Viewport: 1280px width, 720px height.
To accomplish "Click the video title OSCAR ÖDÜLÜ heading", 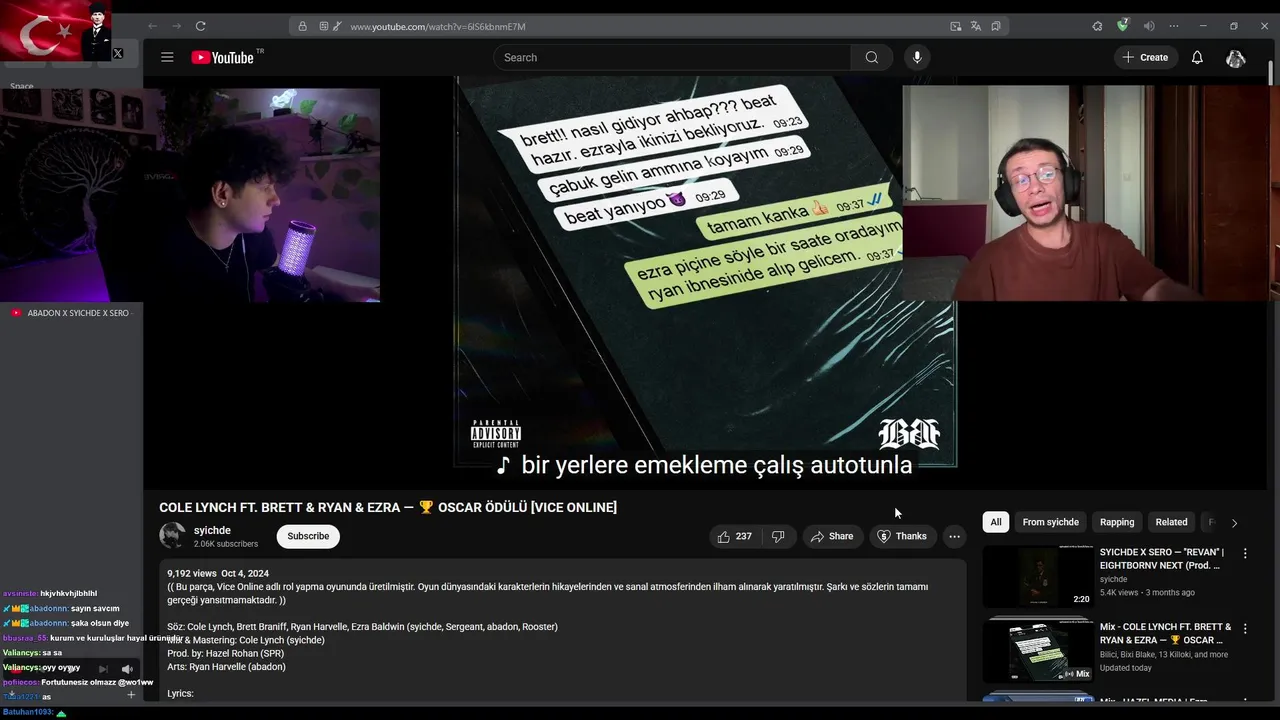I will tap(388, 507).
